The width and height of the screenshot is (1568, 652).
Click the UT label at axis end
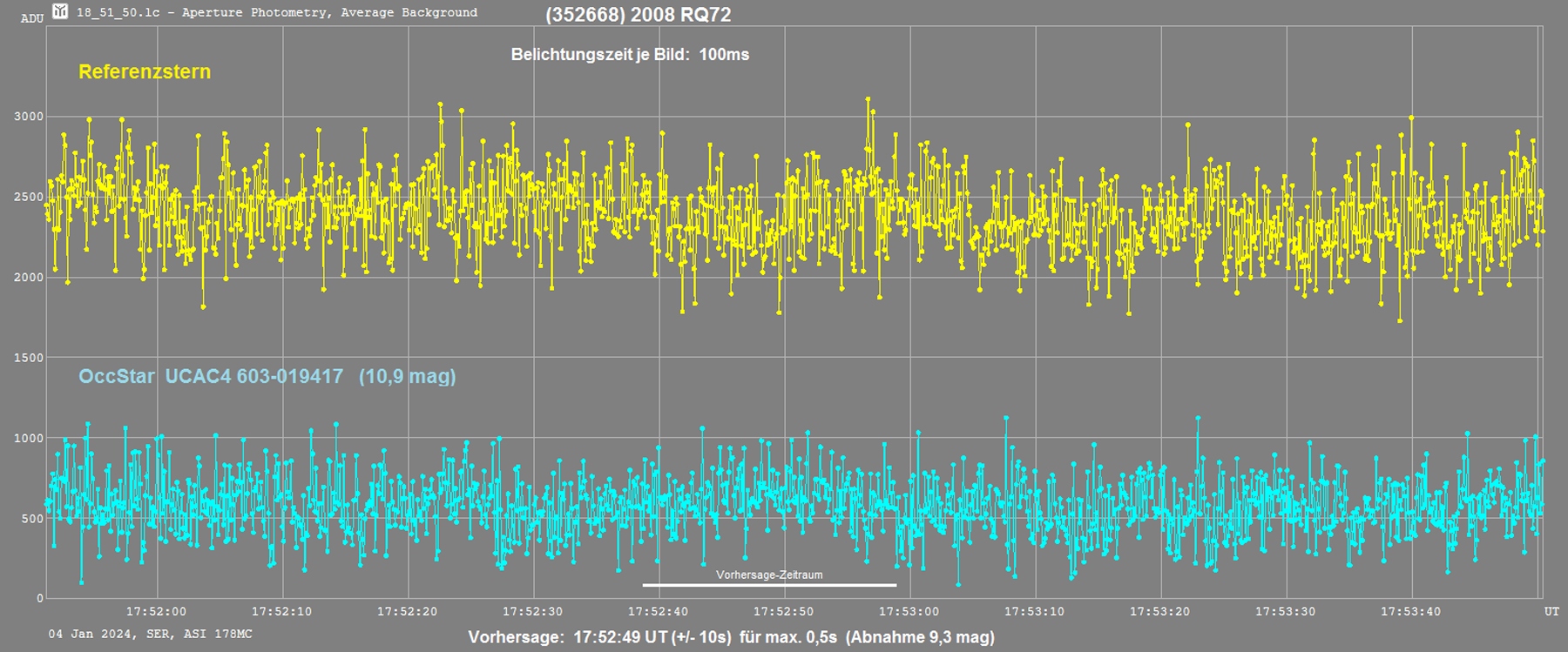pos(1551,612)
